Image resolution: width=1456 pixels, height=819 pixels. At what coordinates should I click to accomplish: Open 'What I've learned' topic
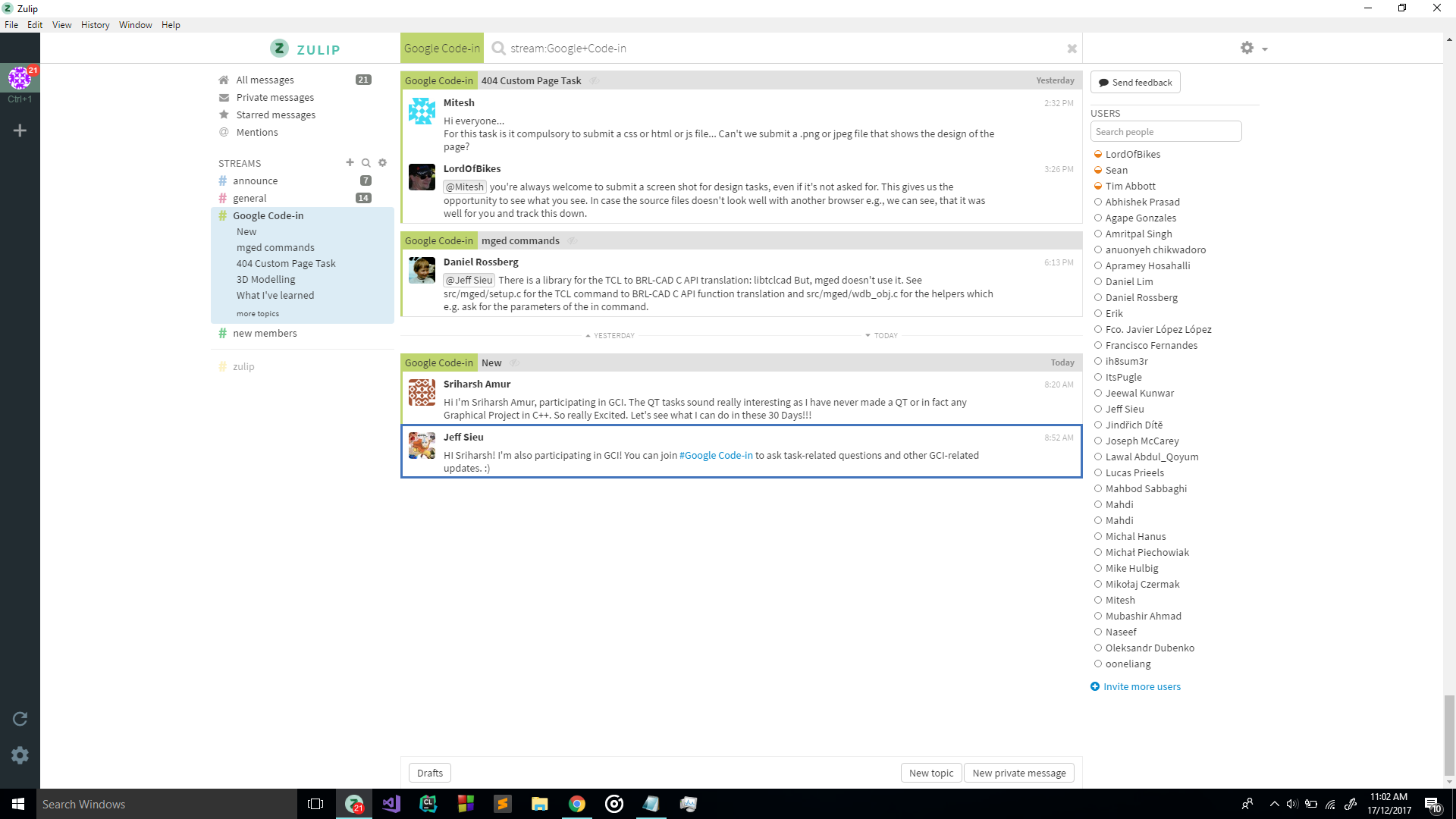point(275,295)
